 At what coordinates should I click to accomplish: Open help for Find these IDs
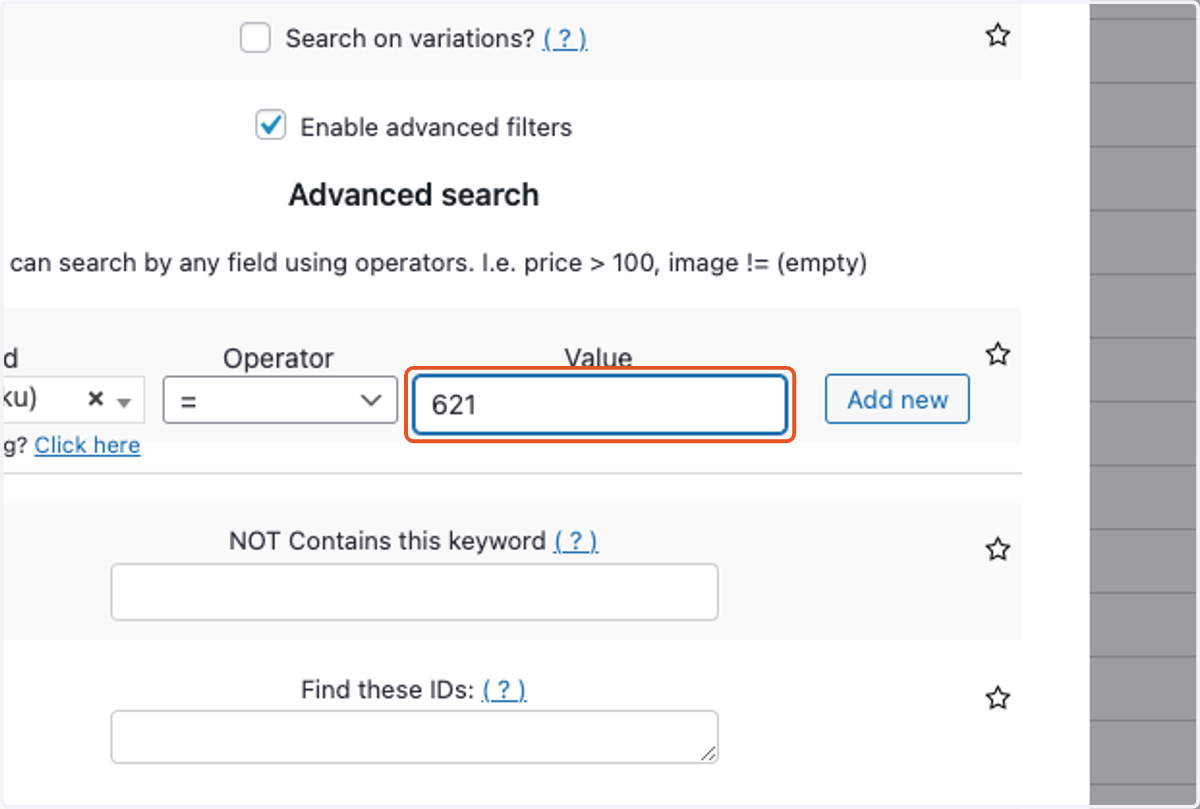[x=504, y=689]
